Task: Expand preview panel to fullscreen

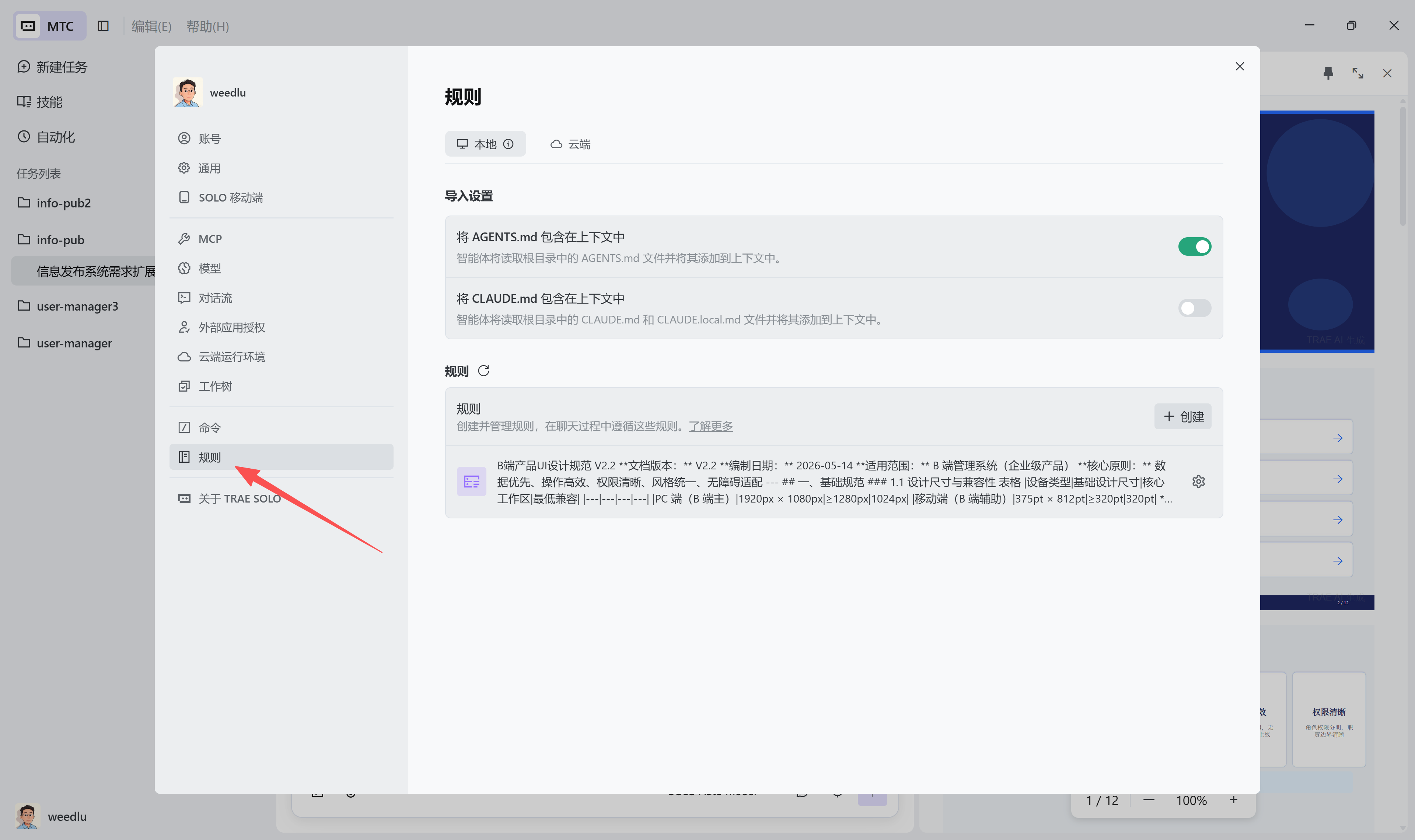Action: coord(1358,74)
